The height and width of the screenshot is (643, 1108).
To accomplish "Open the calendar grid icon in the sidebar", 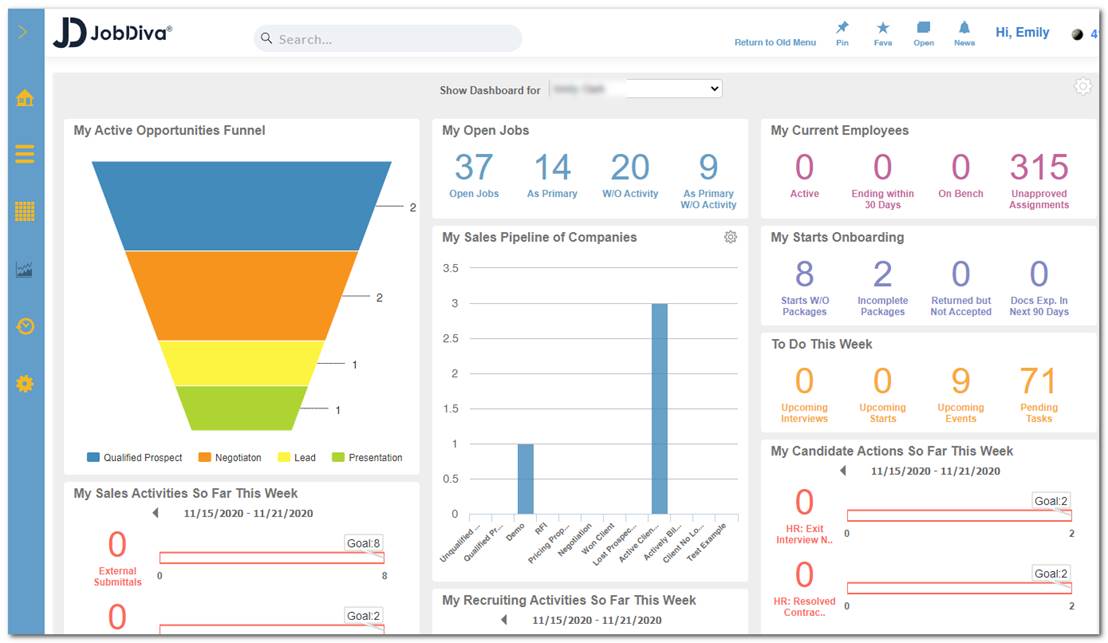I will pyautogui.click(x=25, y=212).
